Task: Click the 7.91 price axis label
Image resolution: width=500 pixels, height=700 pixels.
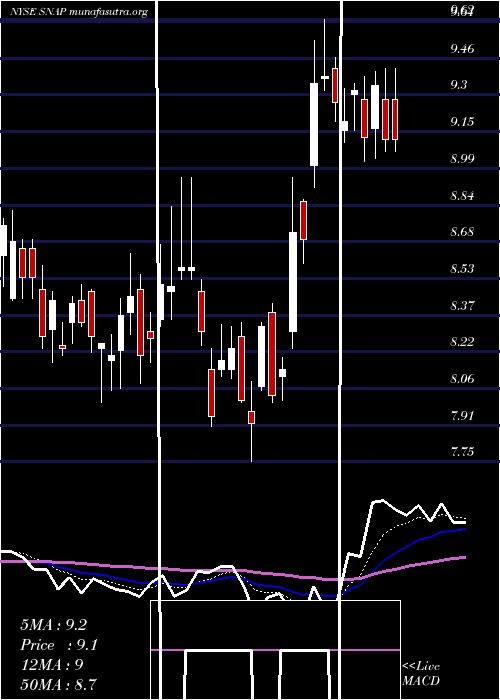Action: tap(462, 416)
